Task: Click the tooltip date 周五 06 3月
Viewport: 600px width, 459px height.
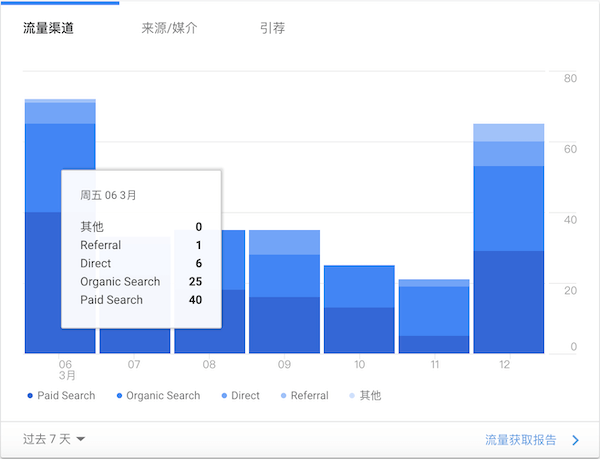Action: [x=108, y=195]
